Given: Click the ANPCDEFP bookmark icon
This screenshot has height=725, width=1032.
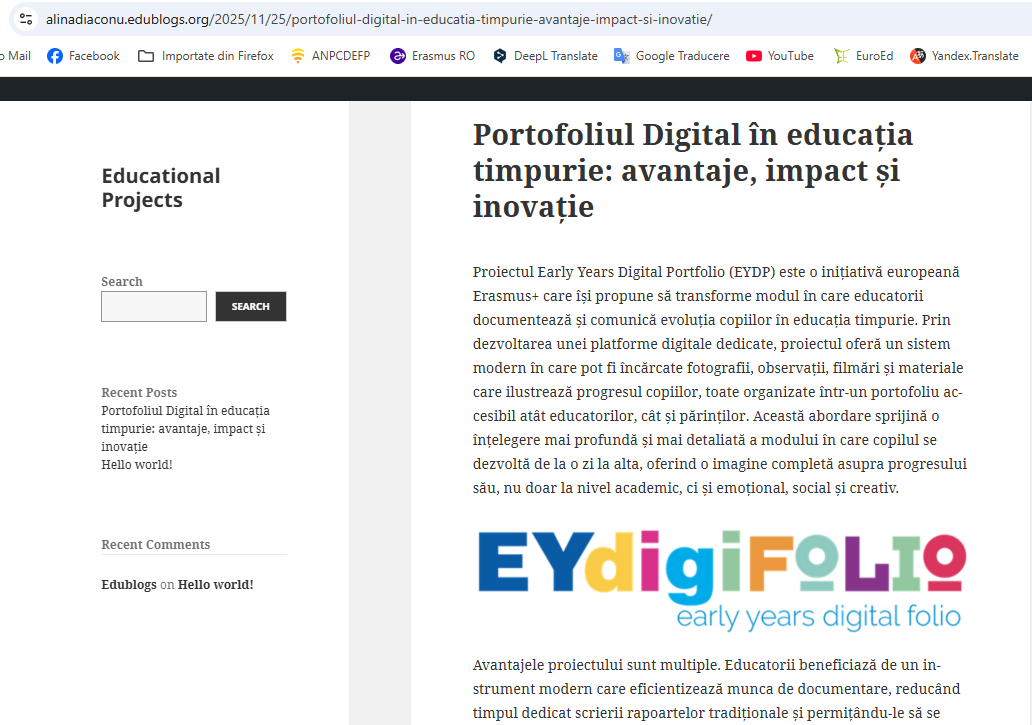Looking at the screenshot, I should pos(298,56).
